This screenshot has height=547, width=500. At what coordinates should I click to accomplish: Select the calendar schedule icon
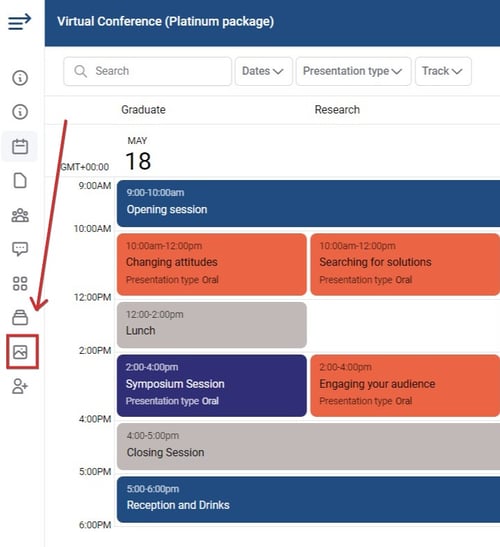click(x=20, y=147)
